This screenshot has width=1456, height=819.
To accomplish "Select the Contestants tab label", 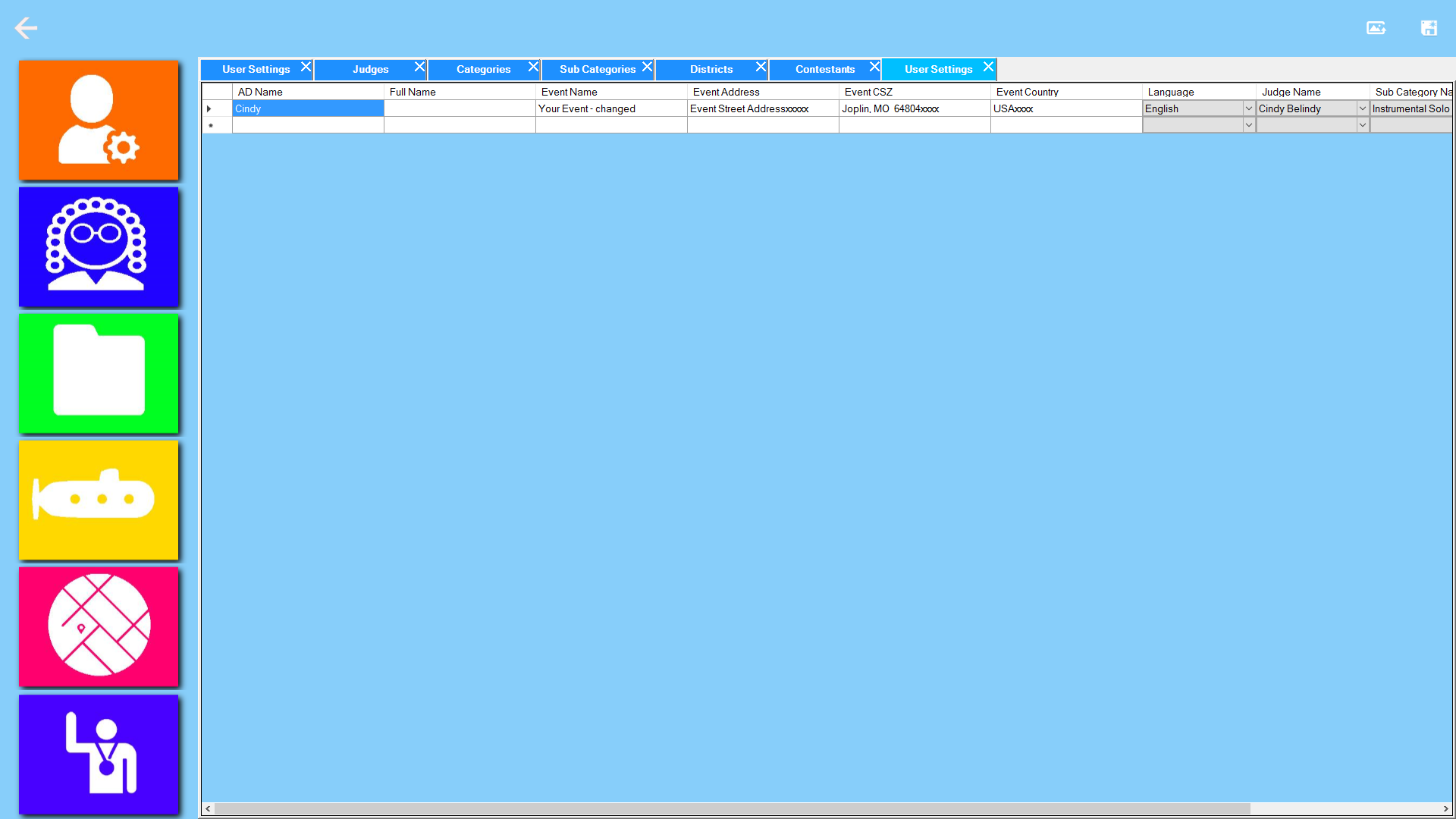I will tap(824, 68).
